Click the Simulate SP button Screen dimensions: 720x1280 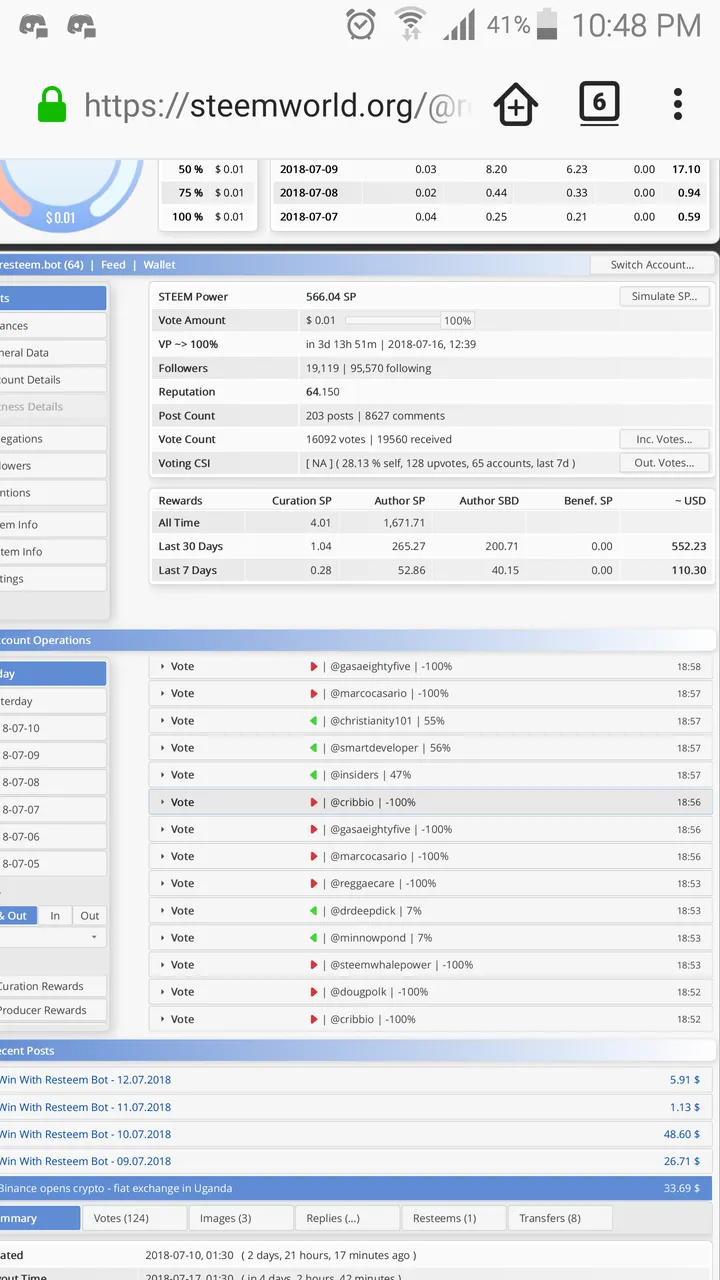tap(664, 296)
